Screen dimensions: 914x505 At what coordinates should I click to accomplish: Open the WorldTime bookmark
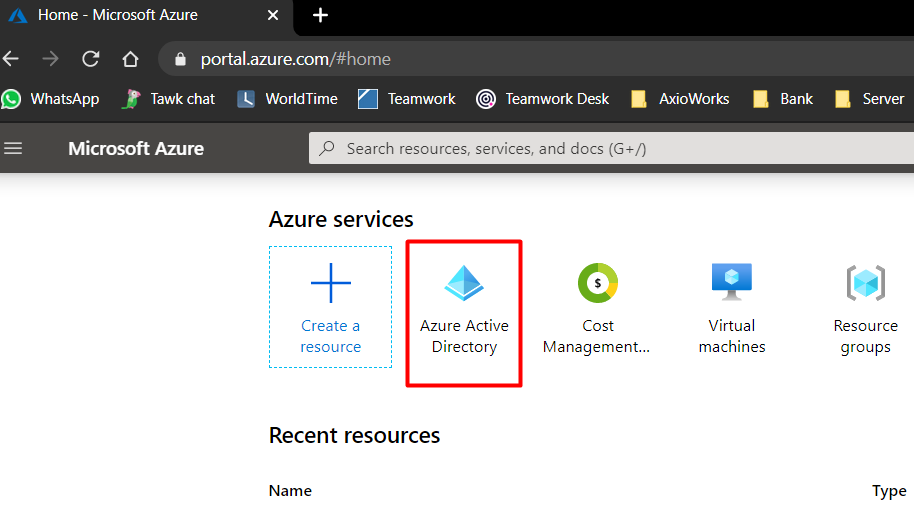[288, 99]
